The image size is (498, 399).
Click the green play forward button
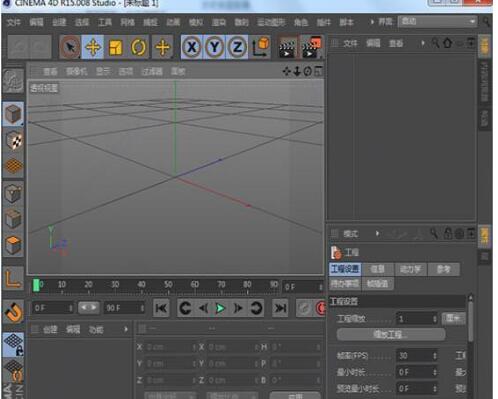click(220, 308)
